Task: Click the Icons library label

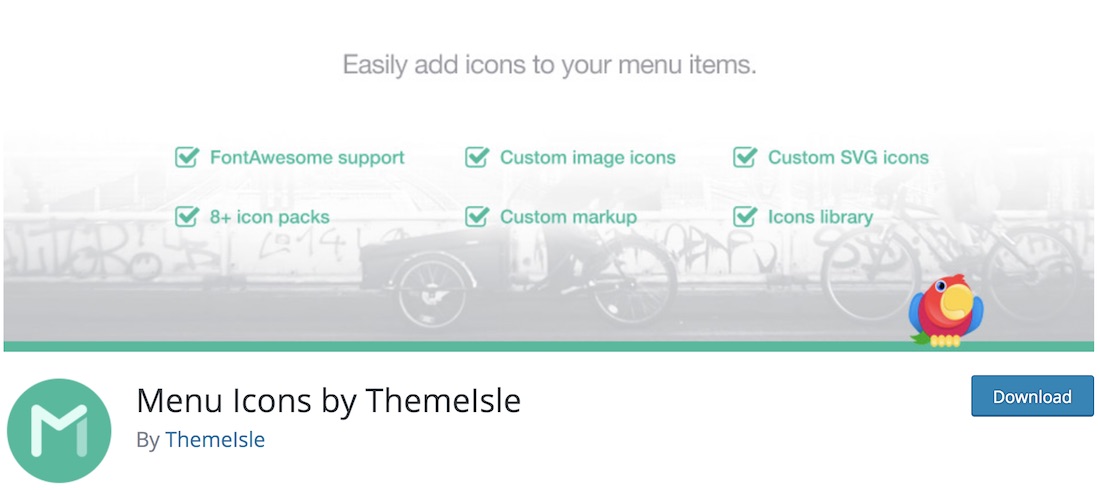Action: pyautogui.click(x=820, y=216)
